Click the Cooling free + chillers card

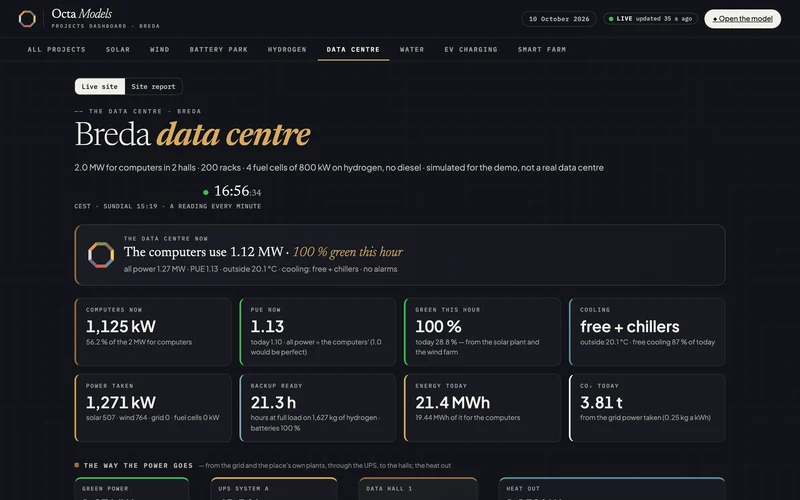tap(647, 332)
